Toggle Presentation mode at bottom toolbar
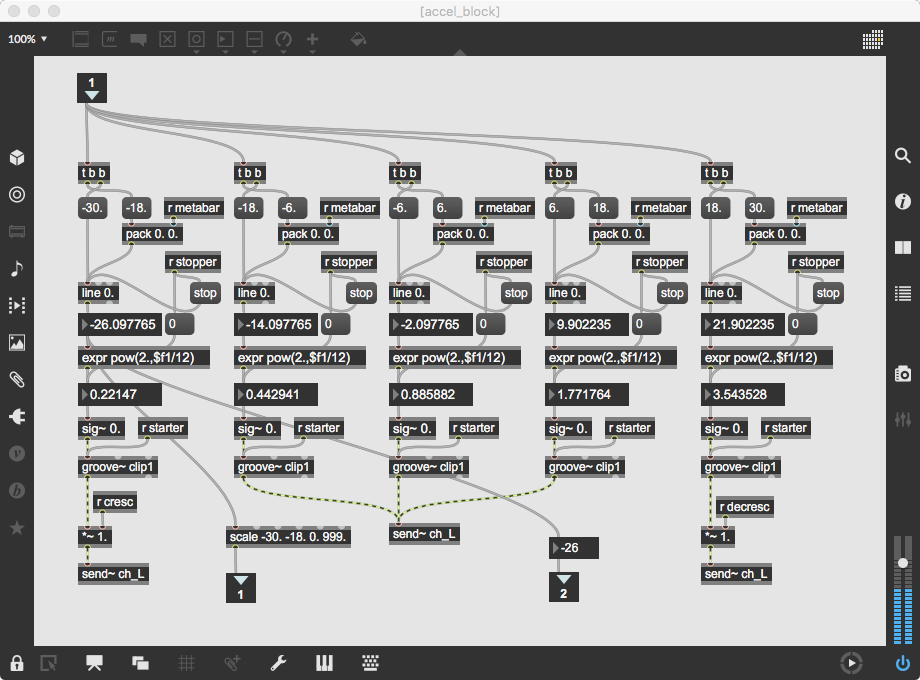Screen dimensions: 920x680 click(94, 663)
